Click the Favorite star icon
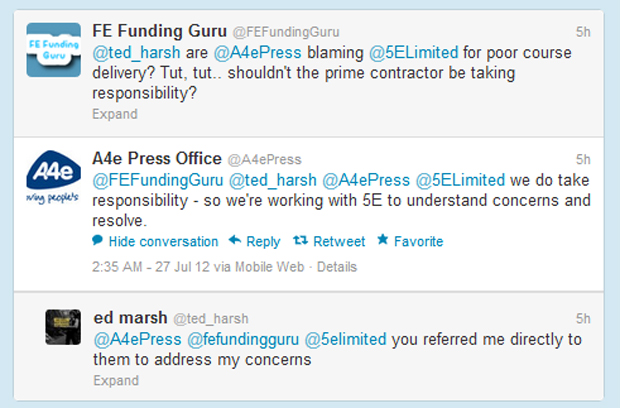The image size is (620, 408). pos(382,239)
